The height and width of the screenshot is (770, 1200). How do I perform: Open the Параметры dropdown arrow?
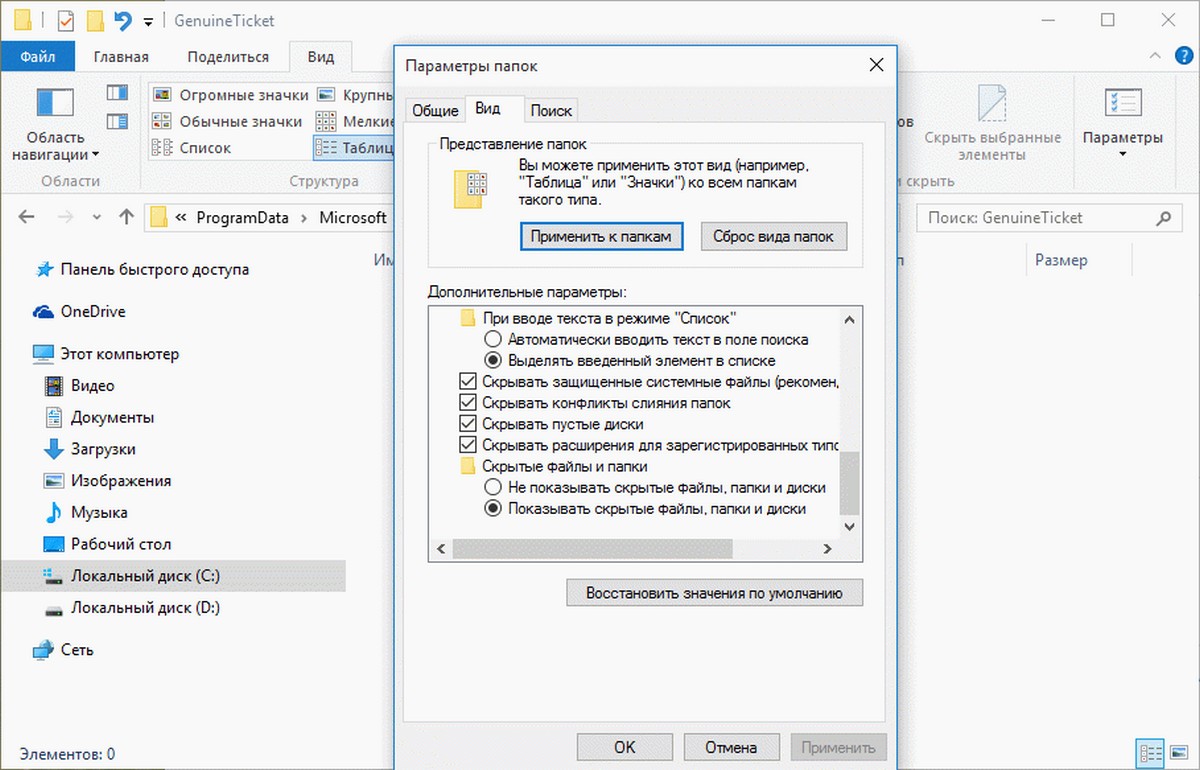(x=1122, y=155)
